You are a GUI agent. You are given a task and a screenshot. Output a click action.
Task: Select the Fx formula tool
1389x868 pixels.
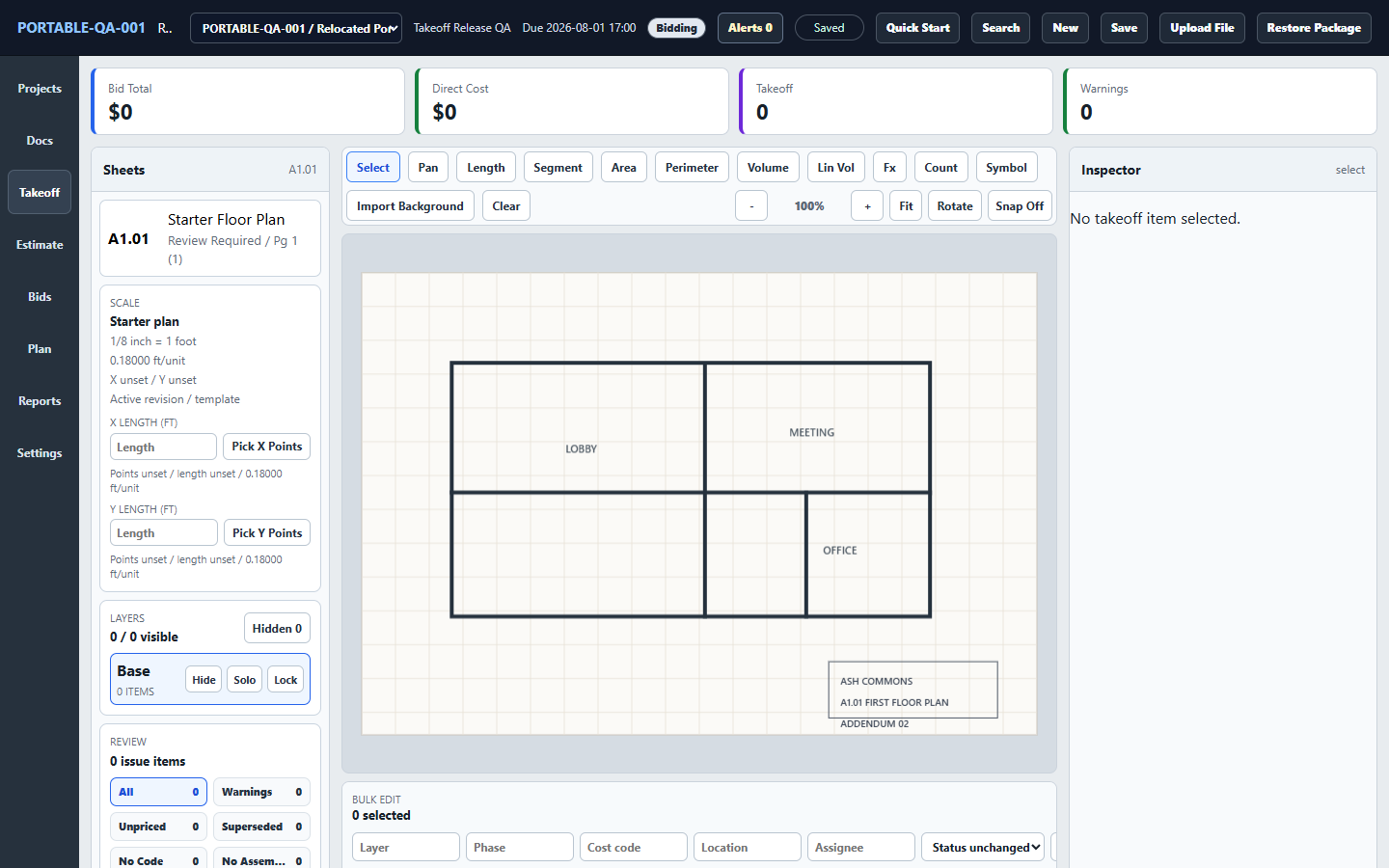(x=889, y=167)
